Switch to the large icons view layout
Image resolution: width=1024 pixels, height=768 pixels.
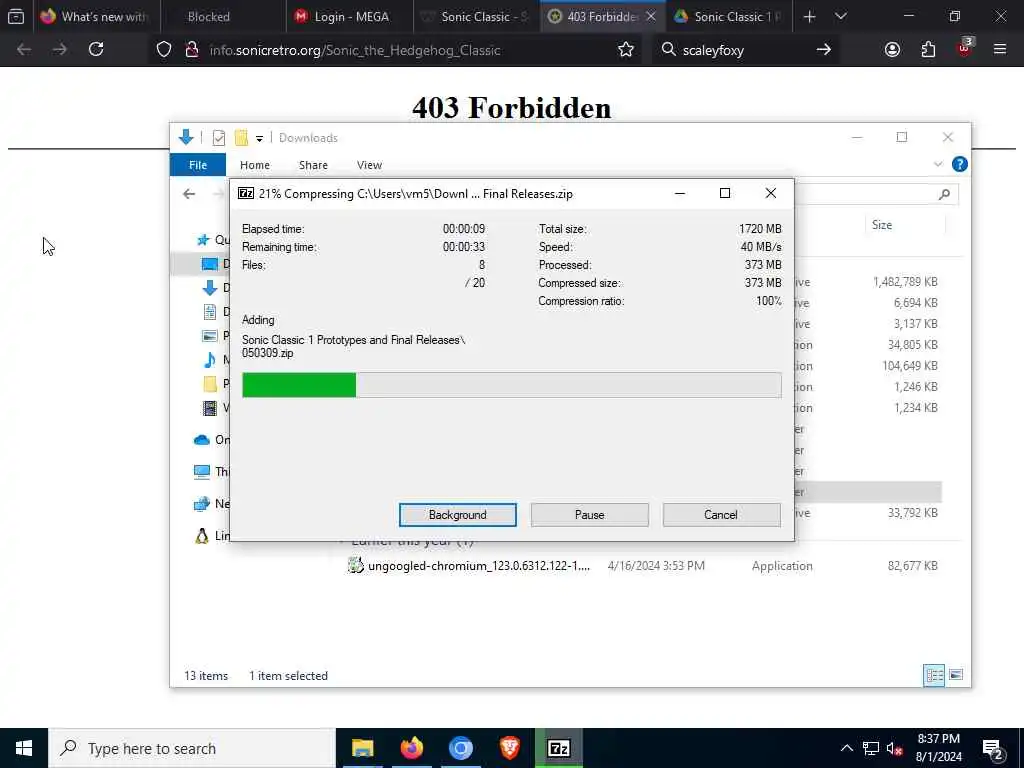pos(956,675)
